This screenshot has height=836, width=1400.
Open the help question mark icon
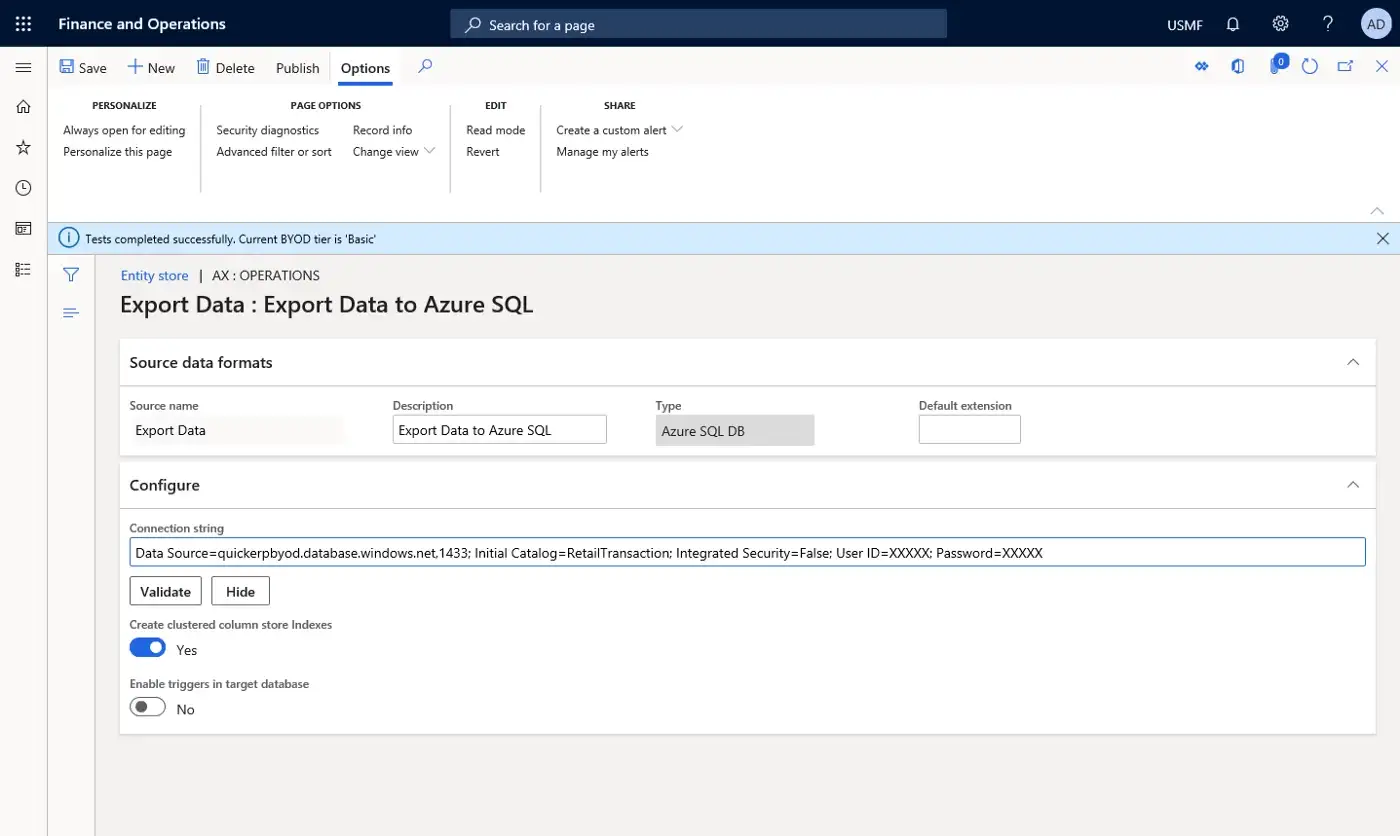[x=1328, y=24]
